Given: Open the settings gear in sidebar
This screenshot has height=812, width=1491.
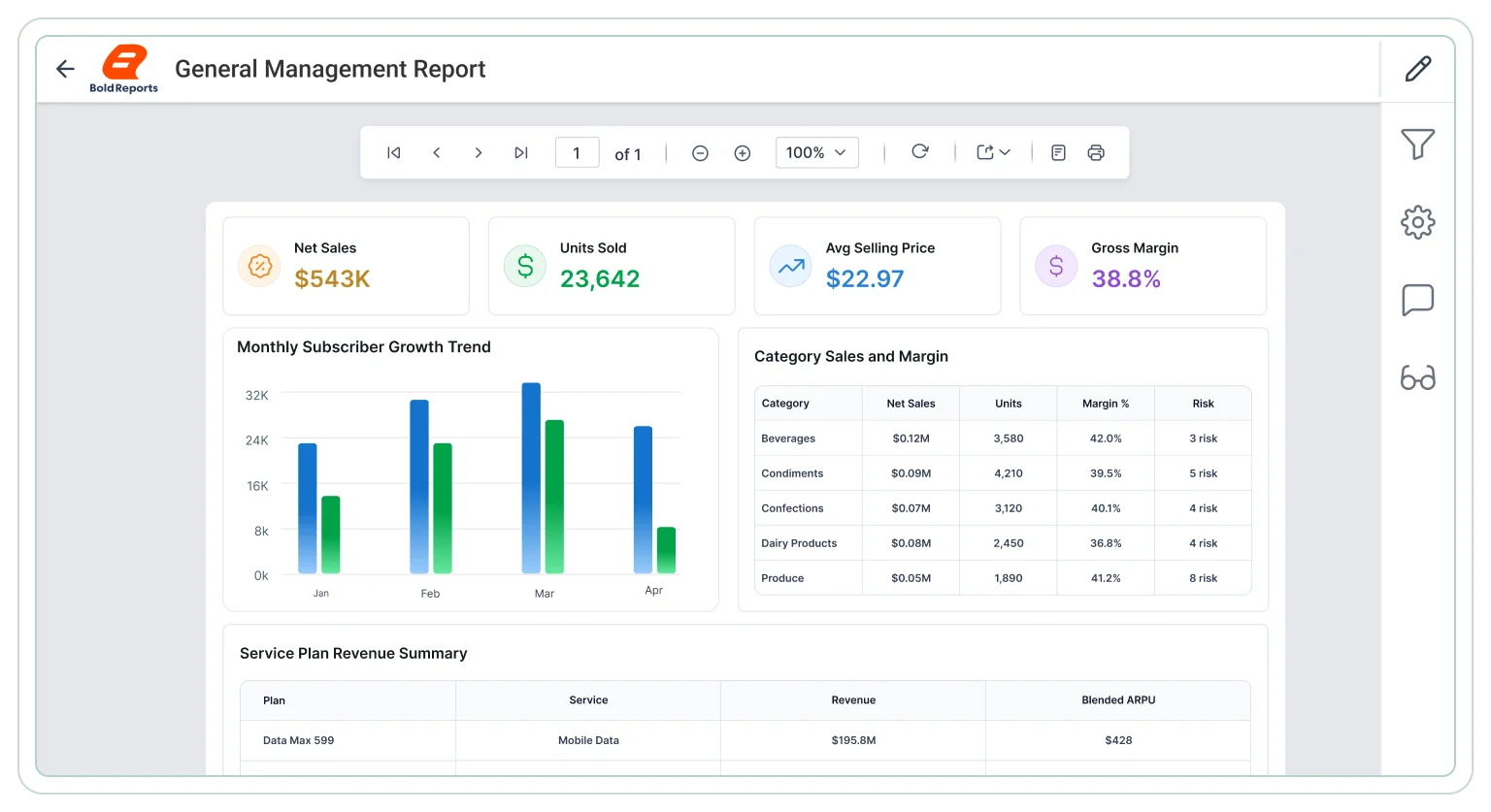Looking at the screenshot, I should click(x=1418, y=222).
